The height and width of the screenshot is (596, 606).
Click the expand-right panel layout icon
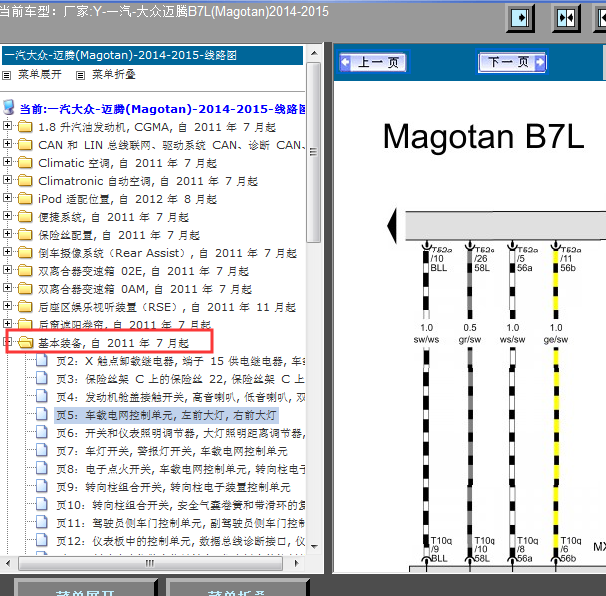coord(520,18)
